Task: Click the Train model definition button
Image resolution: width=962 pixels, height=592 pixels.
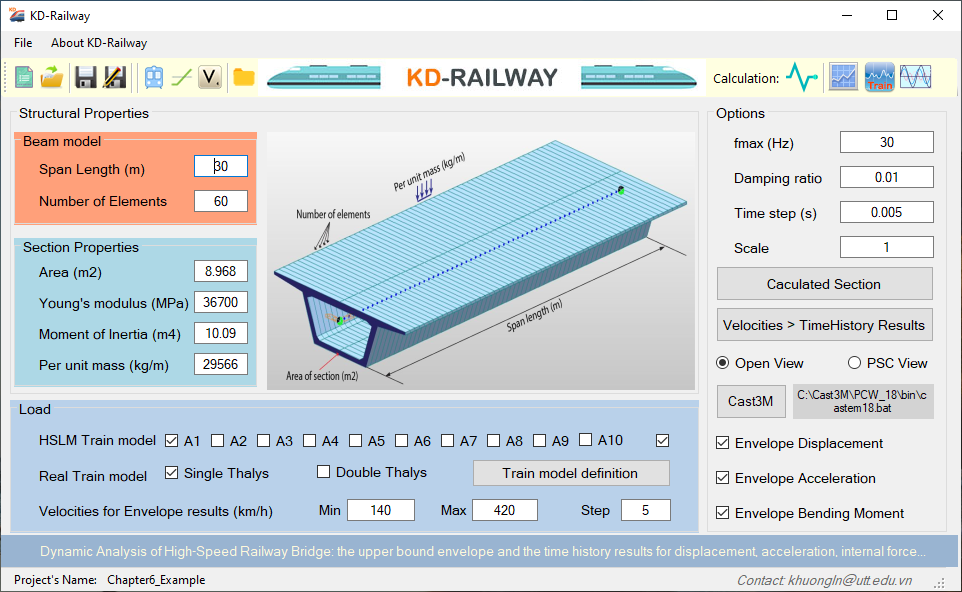Action: coord(570,473)
